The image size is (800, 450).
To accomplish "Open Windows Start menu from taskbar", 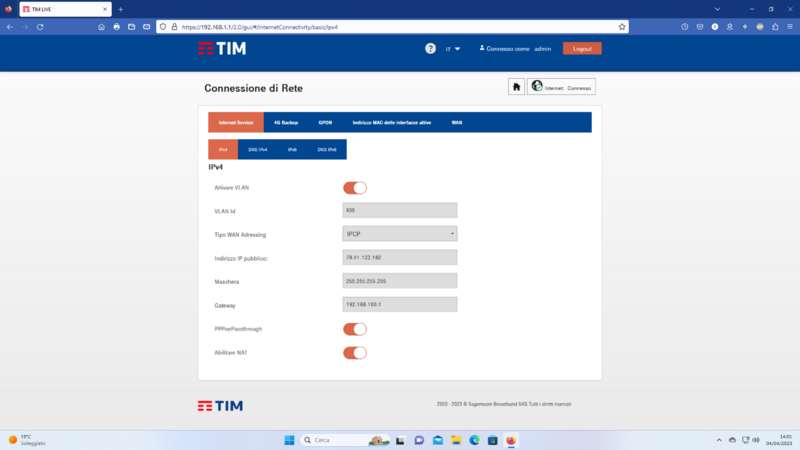I will (x=289, y=440).
